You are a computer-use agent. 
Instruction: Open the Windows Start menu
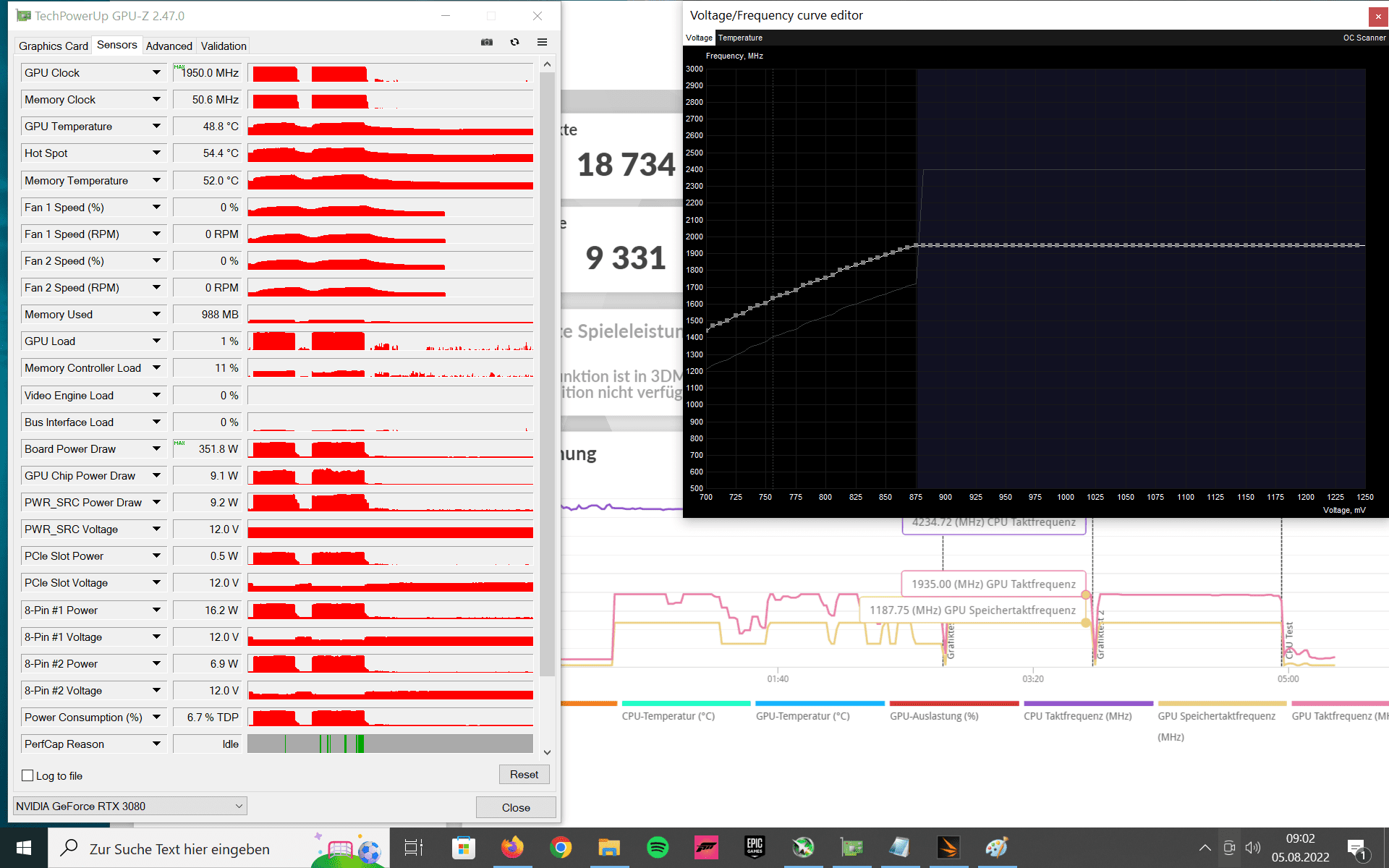[23, 848]
